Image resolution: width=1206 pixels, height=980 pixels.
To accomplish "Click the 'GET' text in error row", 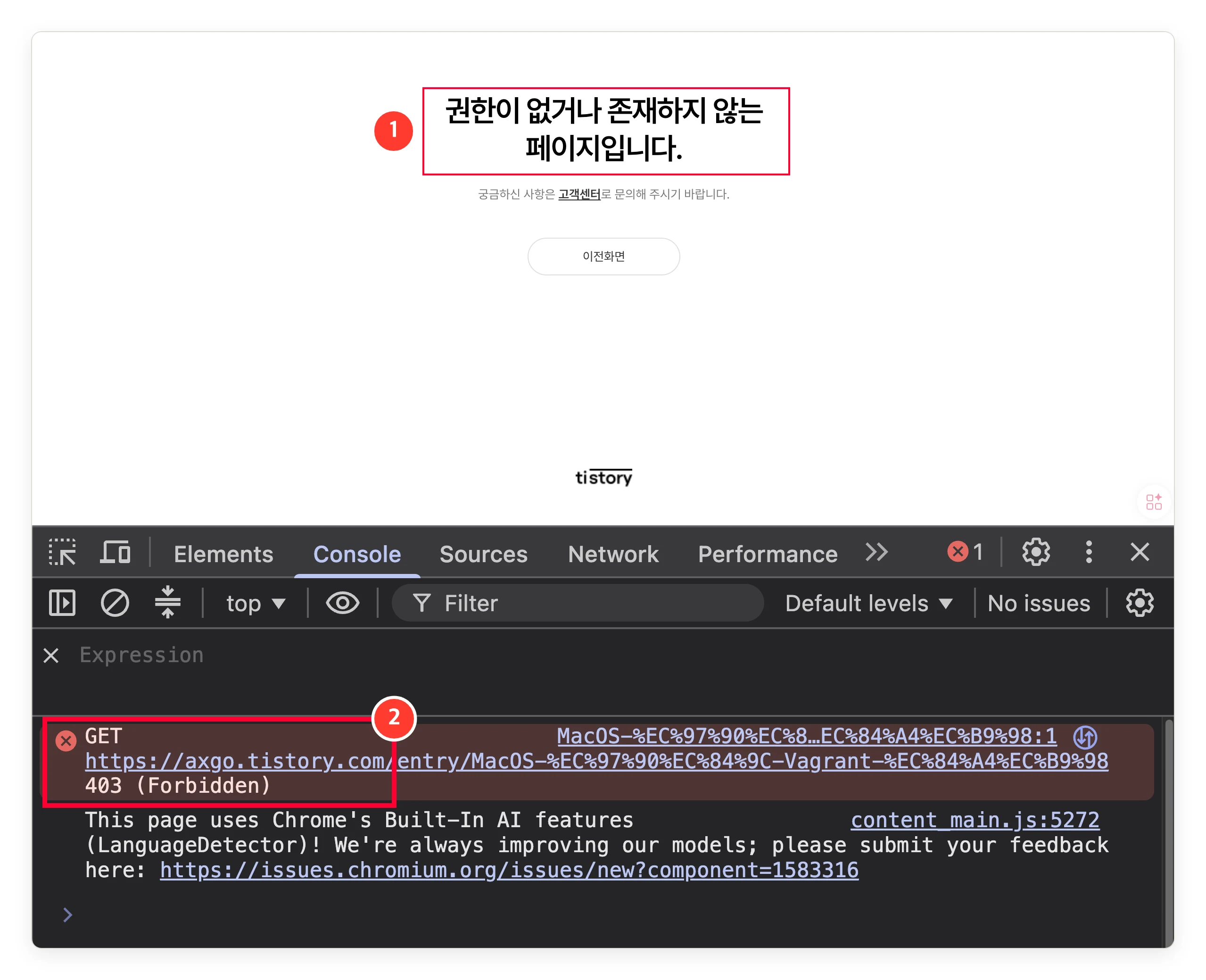I will tap(103, 736).
